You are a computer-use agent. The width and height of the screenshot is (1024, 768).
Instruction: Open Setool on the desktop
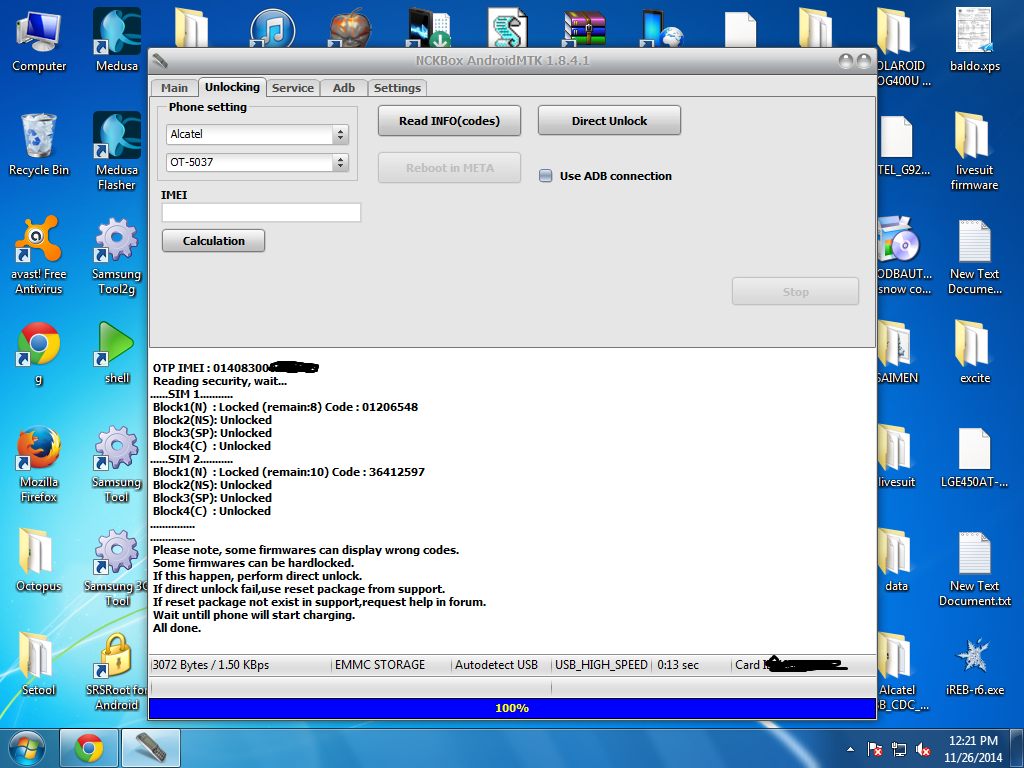[38, 662]
